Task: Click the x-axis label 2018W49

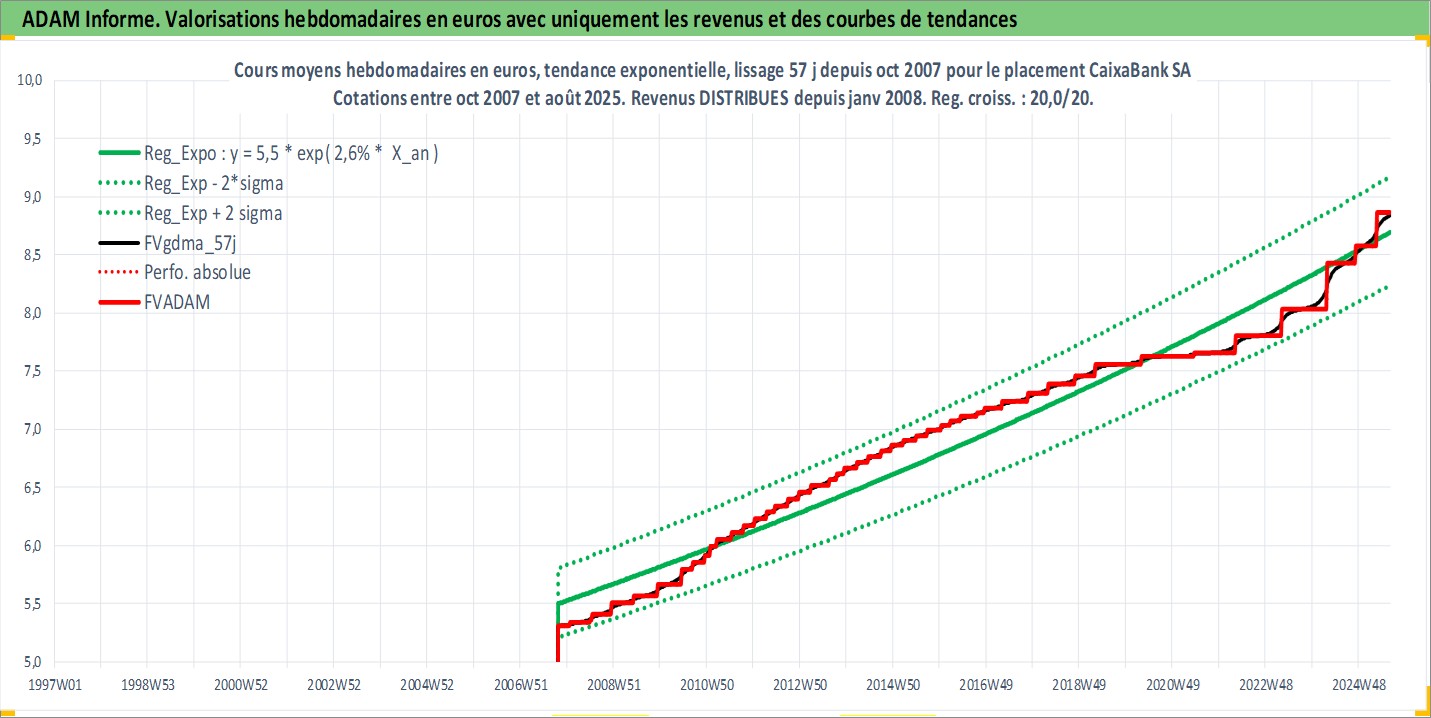Action: pos(1078,686)
